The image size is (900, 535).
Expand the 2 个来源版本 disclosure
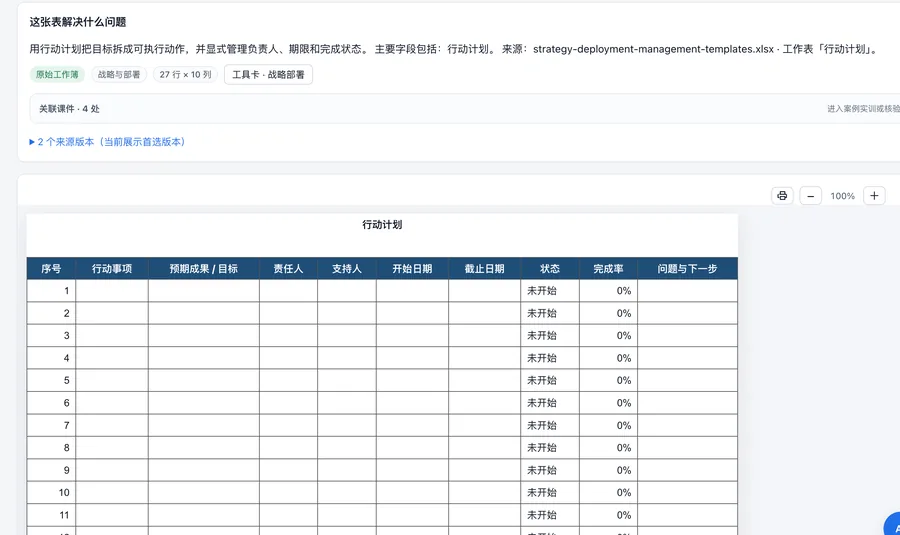click(x=107, y=142)
